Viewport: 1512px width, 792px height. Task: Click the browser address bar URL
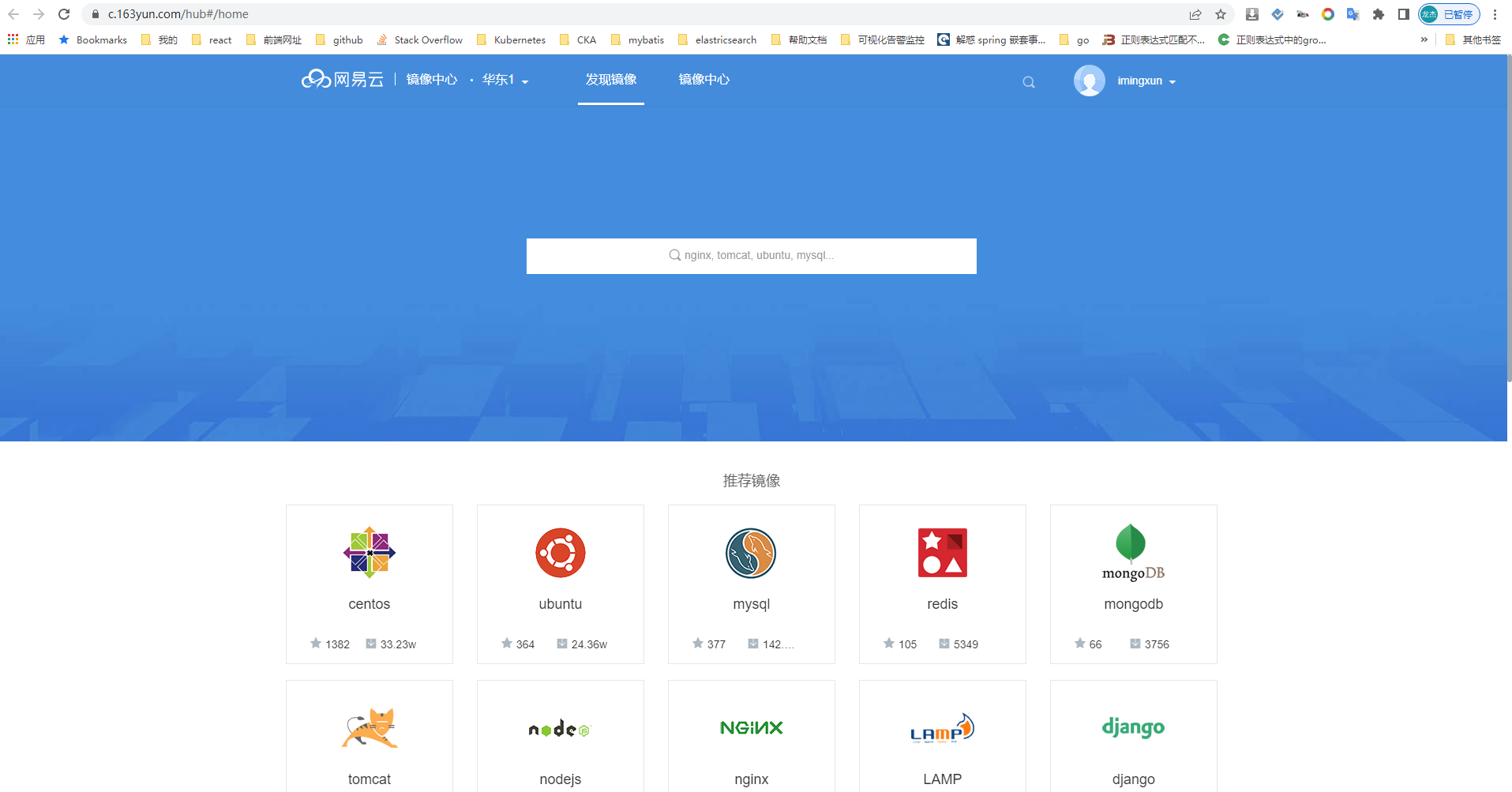[178, 14]
